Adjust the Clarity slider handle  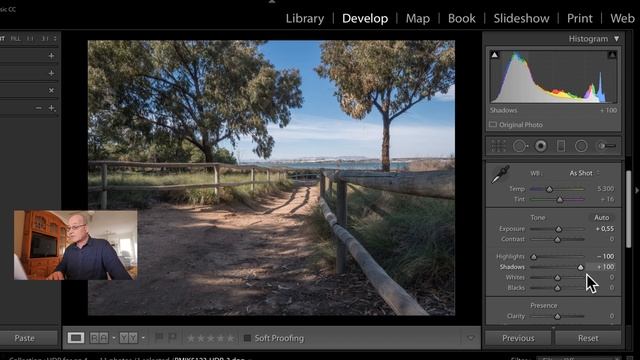click(558, 316)
